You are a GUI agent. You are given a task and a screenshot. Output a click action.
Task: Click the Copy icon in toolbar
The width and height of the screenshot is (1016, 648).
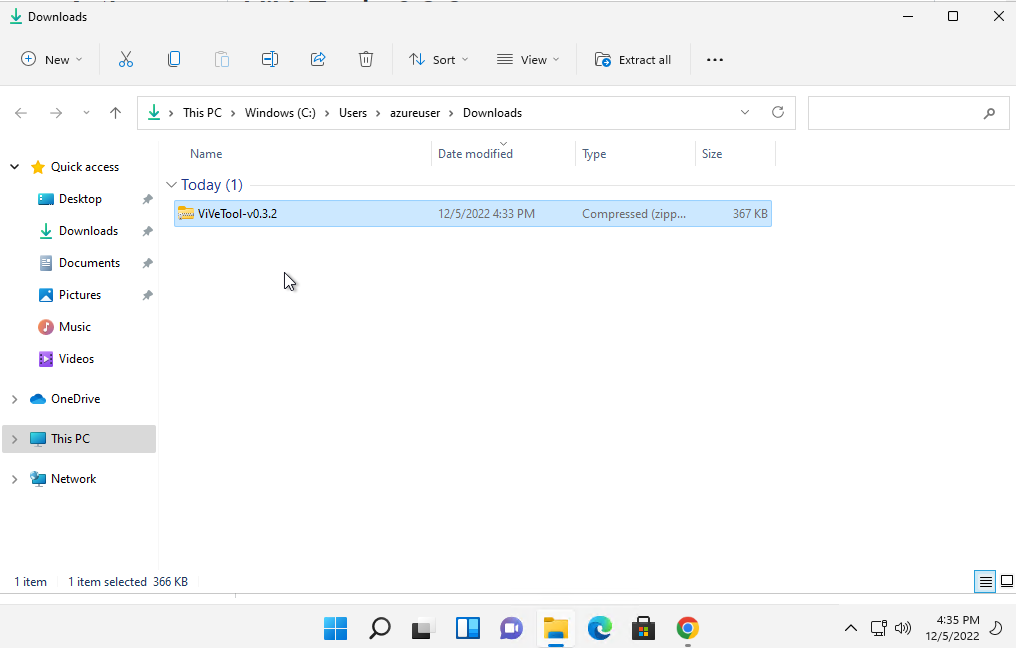click(x=174, y=60)
